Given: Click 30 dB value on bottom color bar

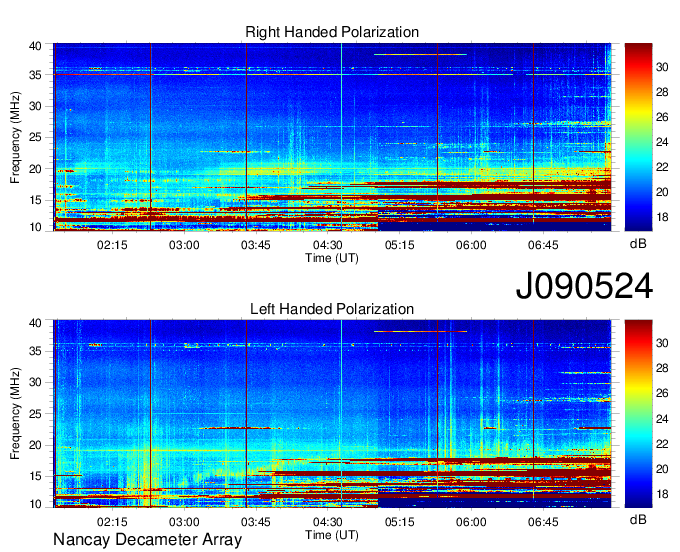Looking at the screenshot, I should (662, 343).
